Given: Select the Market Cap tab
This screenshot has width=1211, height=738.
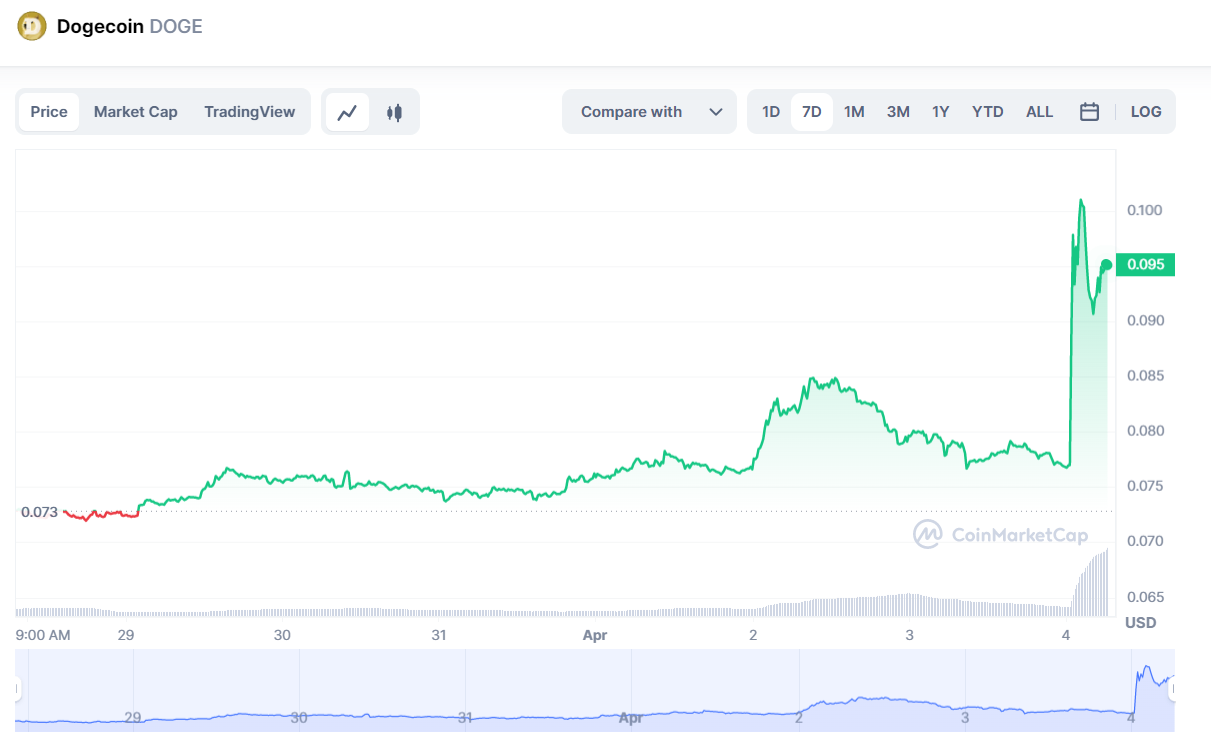Looking at the screenshot, I should pos(136,112).
